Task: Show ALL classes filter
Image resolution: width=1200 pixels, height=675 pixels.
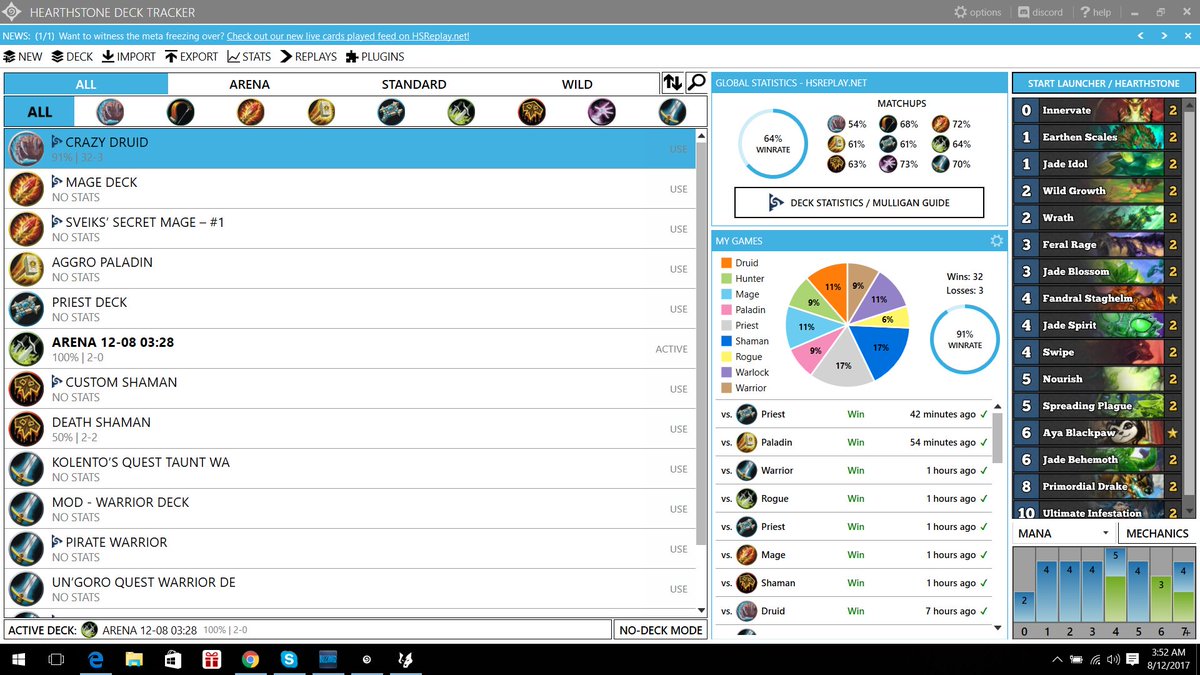Action: tap(40, 111)
